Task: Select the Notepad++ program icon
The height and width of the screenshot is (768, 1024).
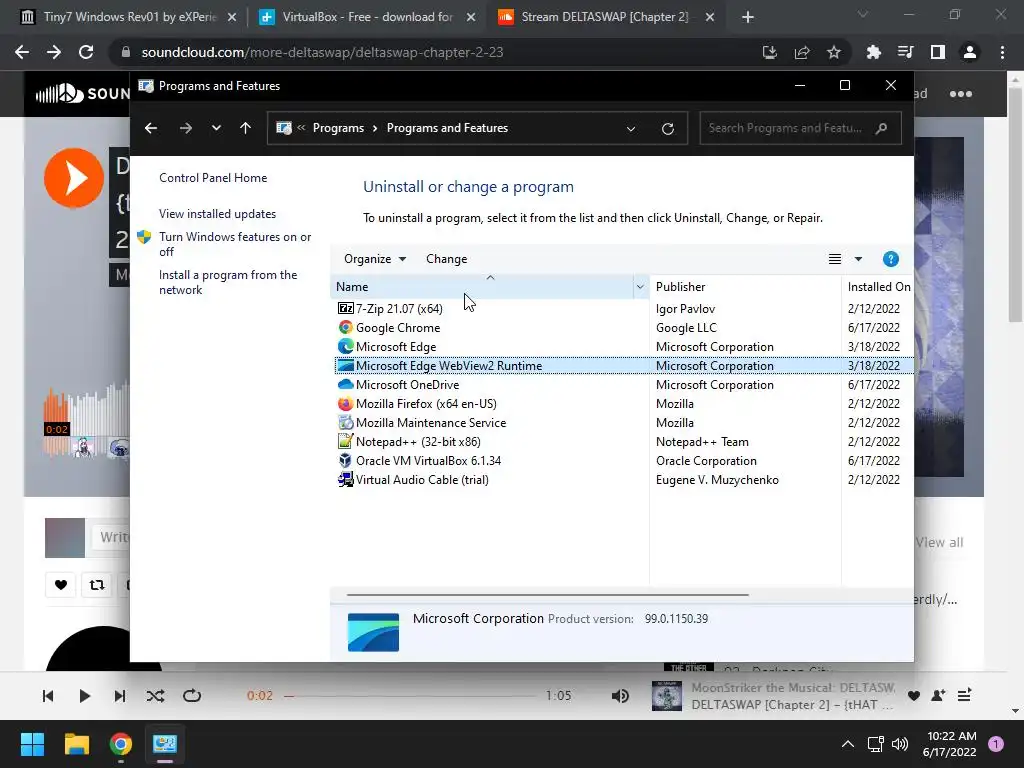Action: point(345,441)
